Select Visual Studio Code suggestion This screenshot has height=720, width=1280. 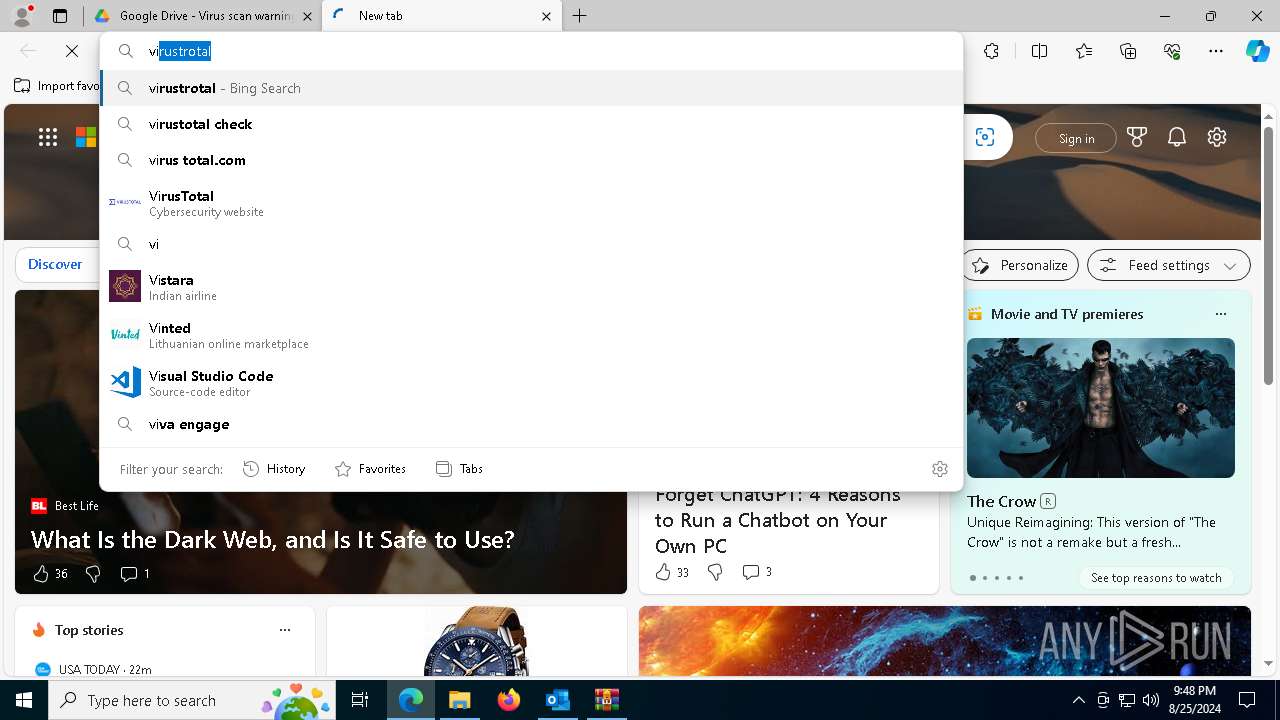click(x=531, y=383)
